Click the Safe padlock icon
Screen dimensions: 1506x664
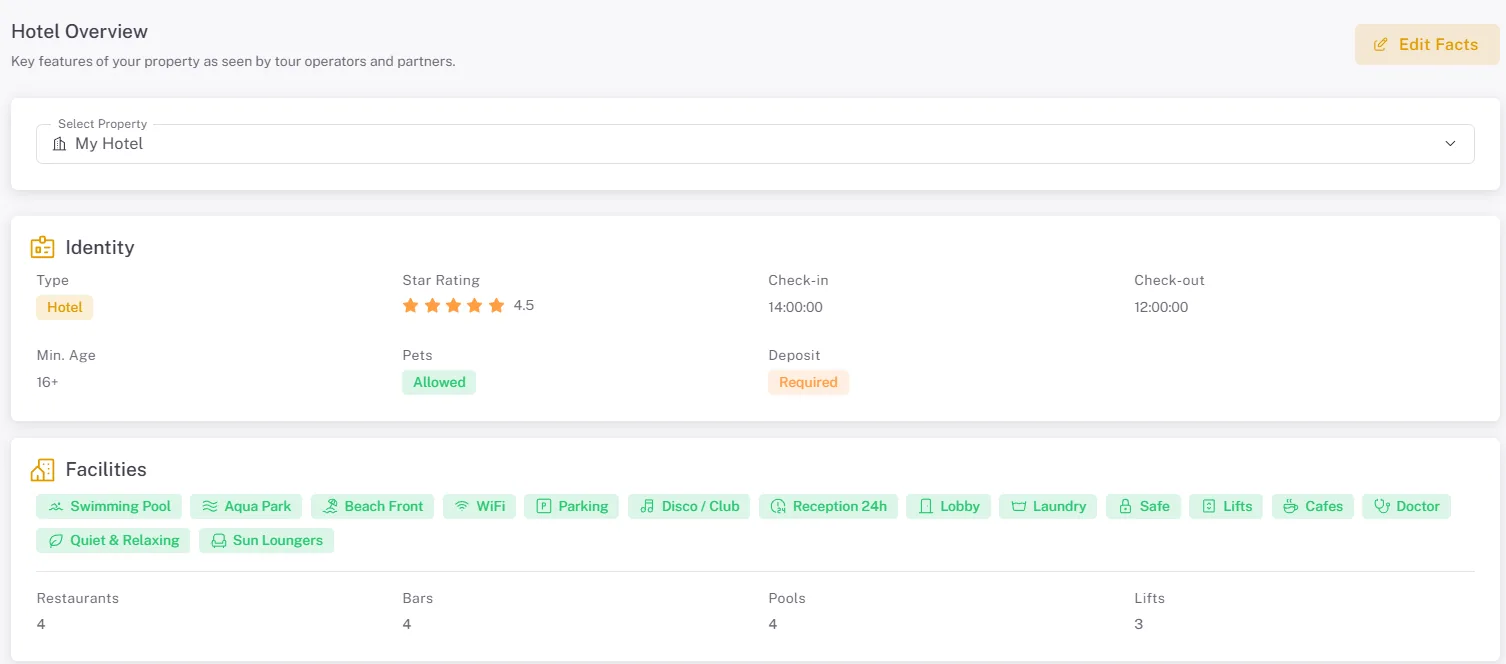pyautogui.click(x=1125, y=507)
